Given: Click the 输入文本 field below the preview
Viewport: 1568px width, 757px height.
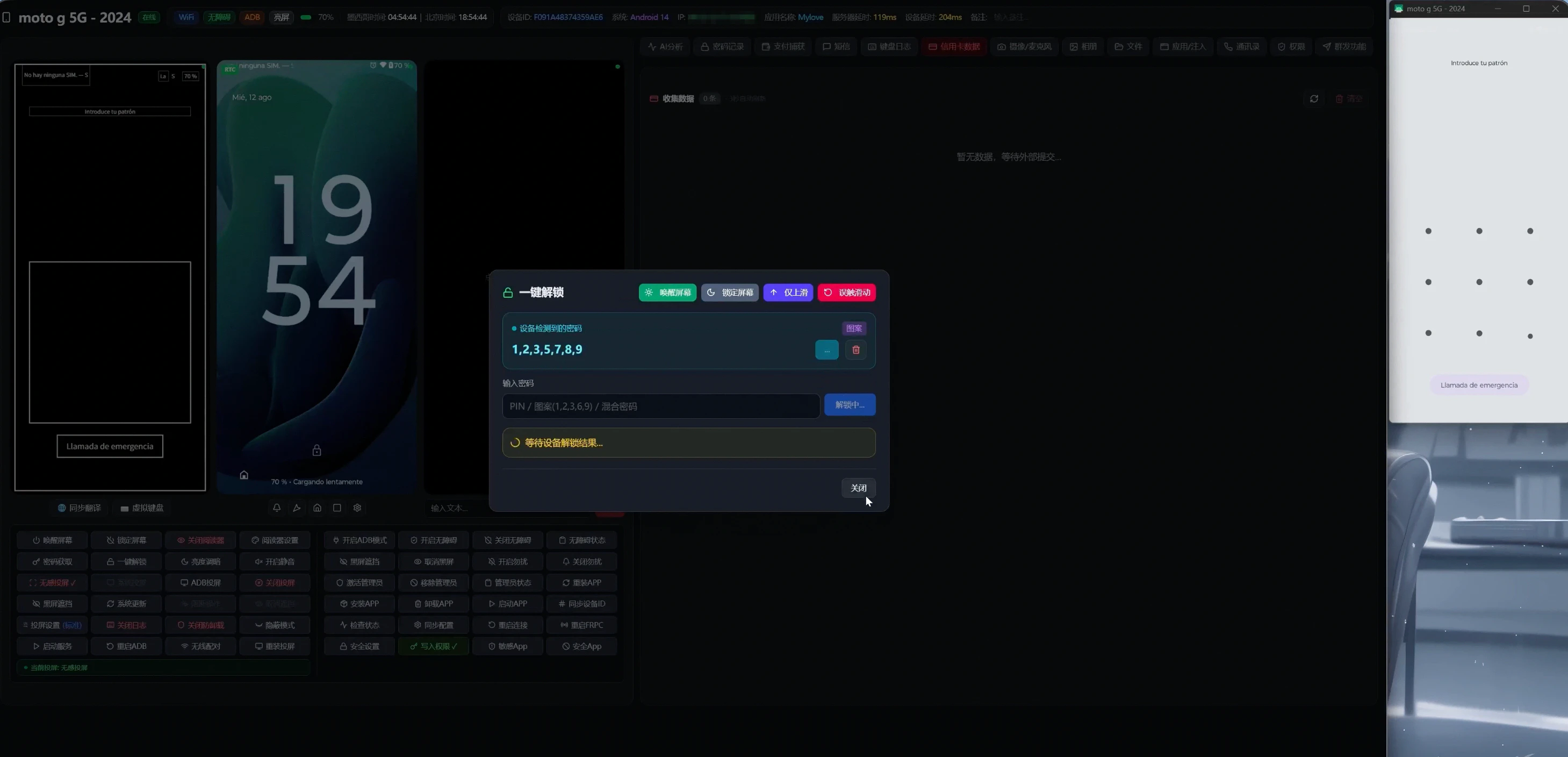Looking at the screenshot, I should (x=508, y=508).
